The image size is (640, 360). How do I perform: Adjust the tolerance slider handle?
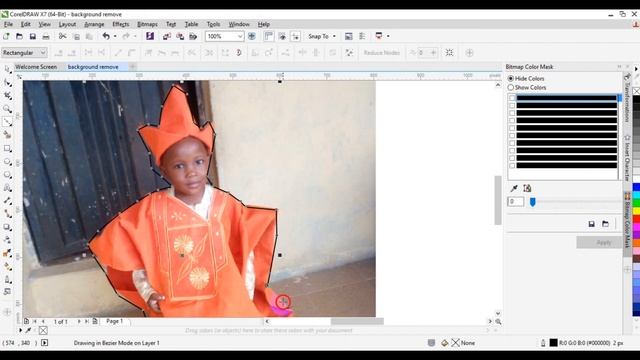coord(532,201)
